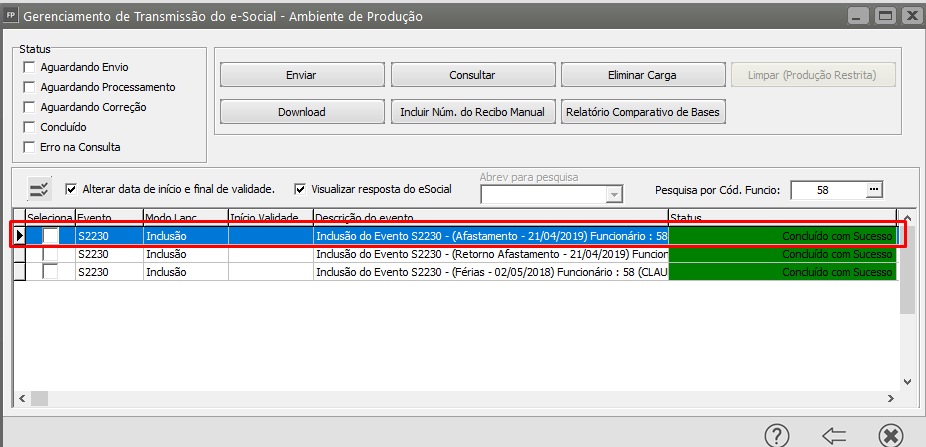Check the Concluído status filter
The image size is (926, 447).
29,127
